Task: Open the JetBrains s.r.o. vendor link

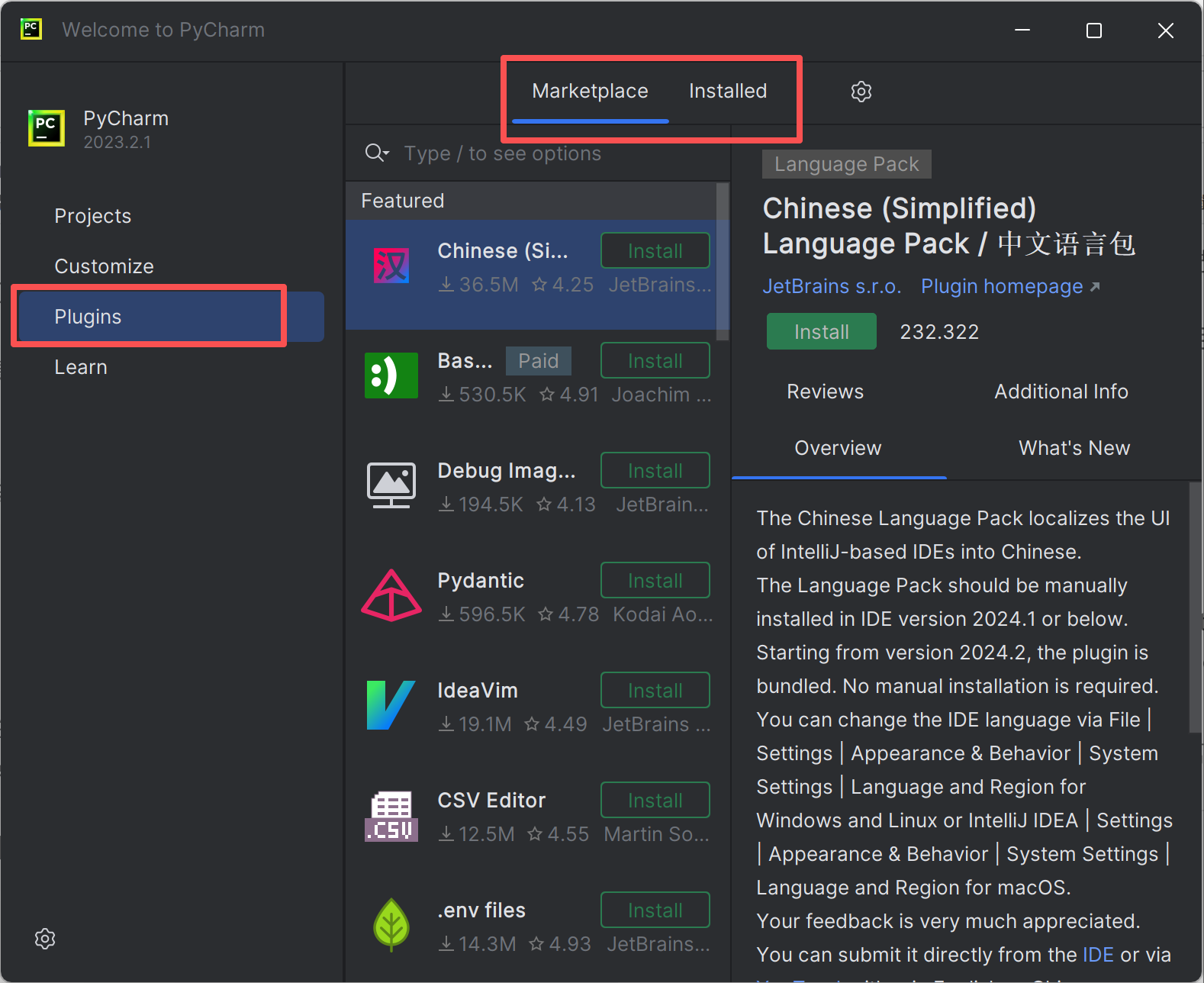Action: [832, 286]
